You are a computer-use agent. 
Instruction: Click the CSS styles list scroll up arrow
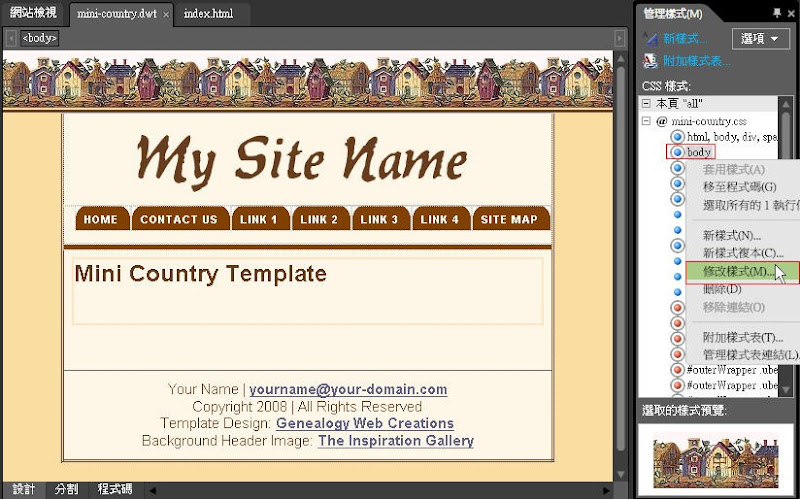[x=786, y=104]
